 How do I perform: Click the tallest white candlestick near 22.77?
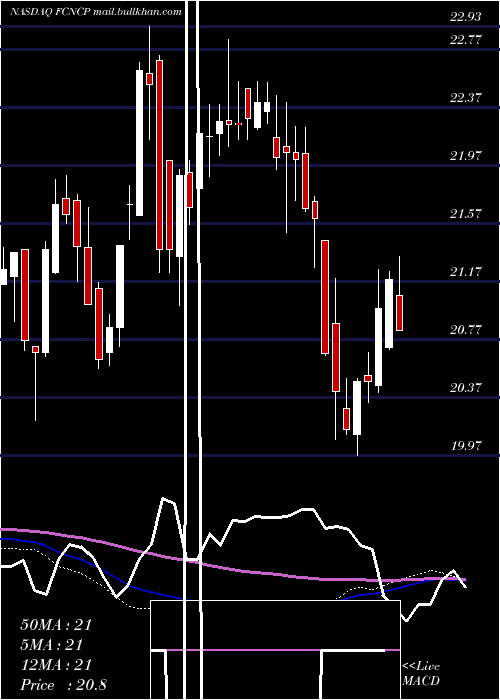[x=140, y=143]
